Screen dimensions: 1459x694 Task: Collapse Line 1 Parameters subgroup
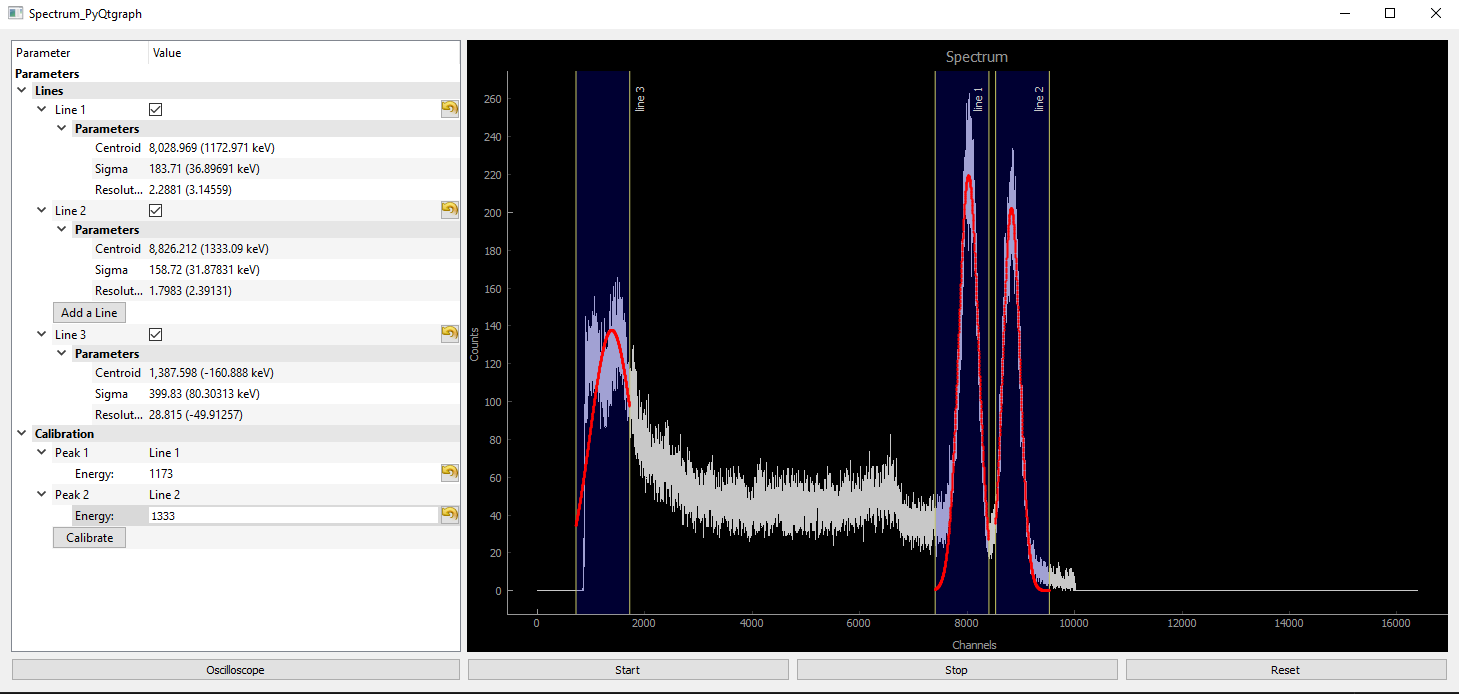tap(62, 129)
